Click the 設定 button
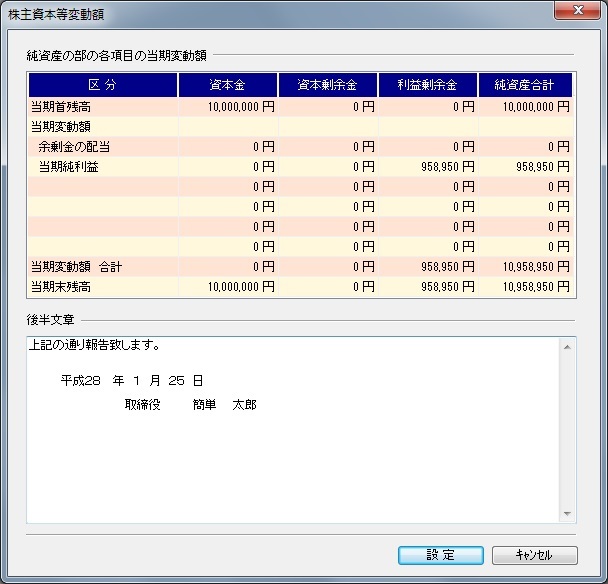The width and height of the screenshot is (608, 584). pyautogui.click(x=441, y=555)
